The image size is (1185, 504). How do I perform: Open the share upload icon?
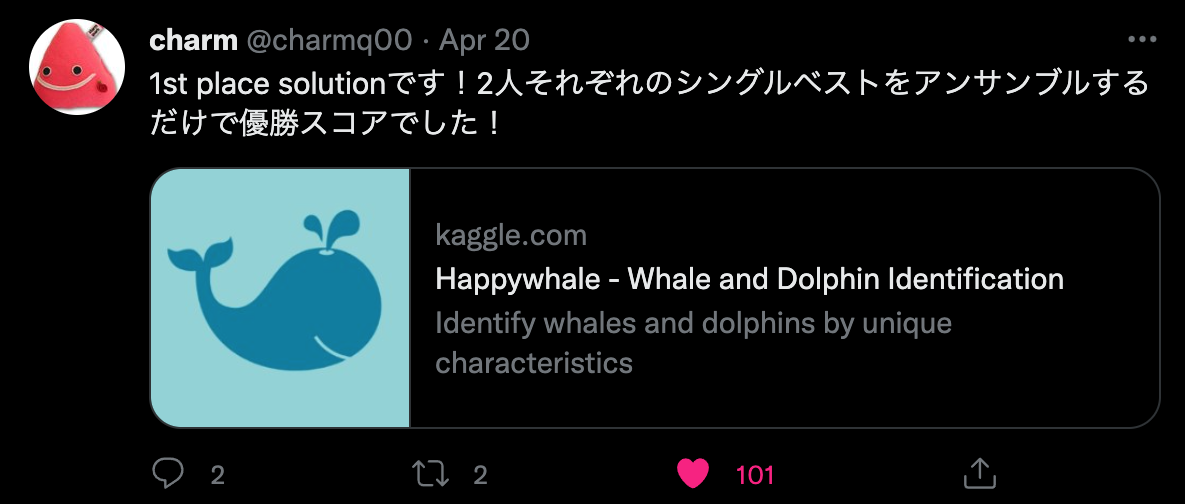tap(980, 474)
